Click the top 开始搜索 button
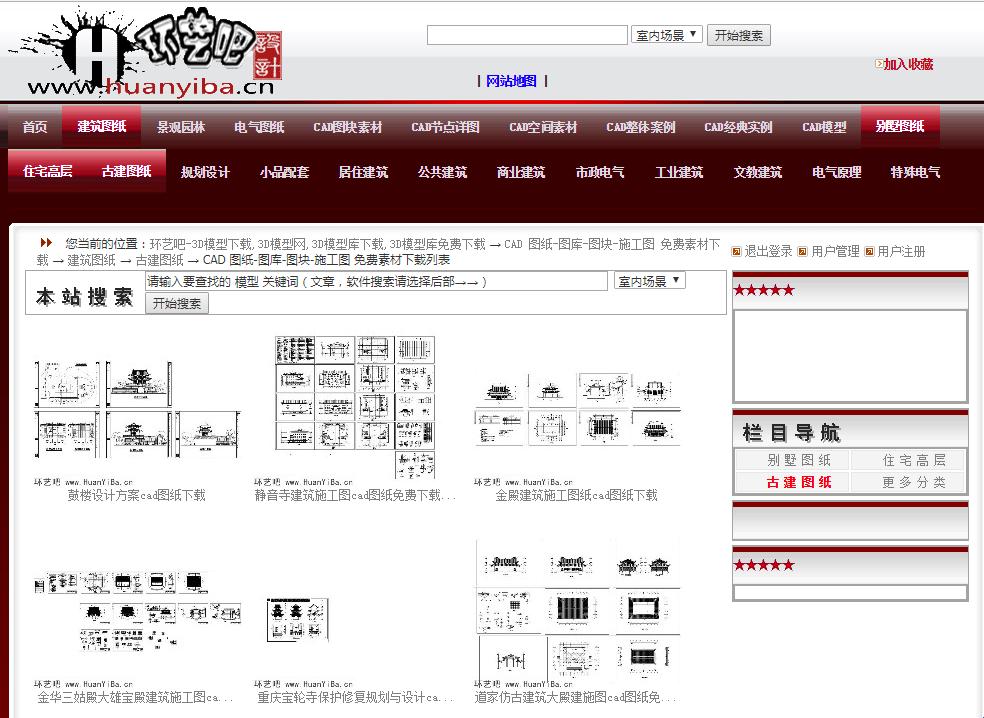Viewport: 984px width, 718px height. pyautogui.click(x=739, y=35)
